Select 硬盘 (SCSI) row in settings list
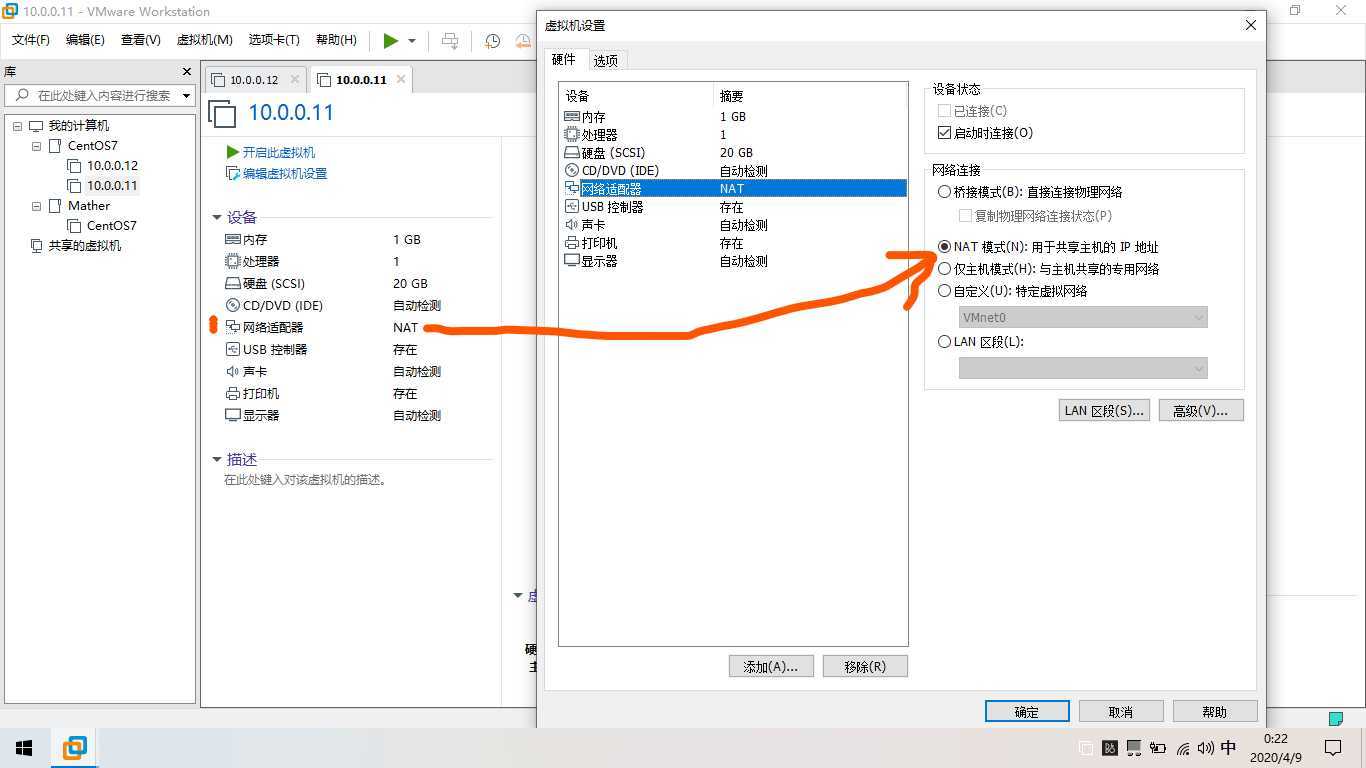Image resolution: width=1366 pixels, height=768 pixels. click(x=733, y=153)
